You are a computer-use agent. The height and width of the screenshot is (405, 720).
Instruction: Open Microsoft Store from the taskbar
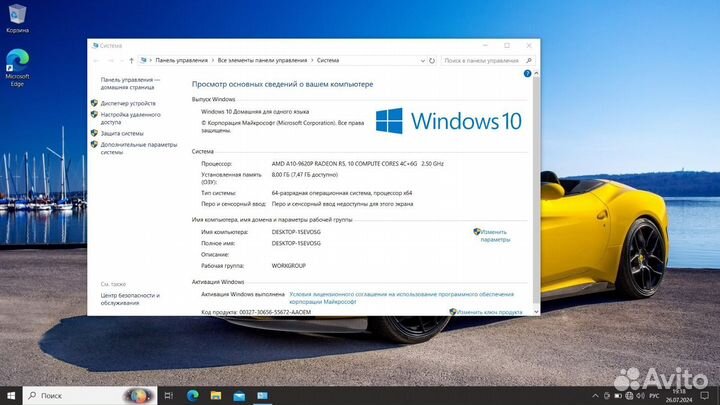262,396
